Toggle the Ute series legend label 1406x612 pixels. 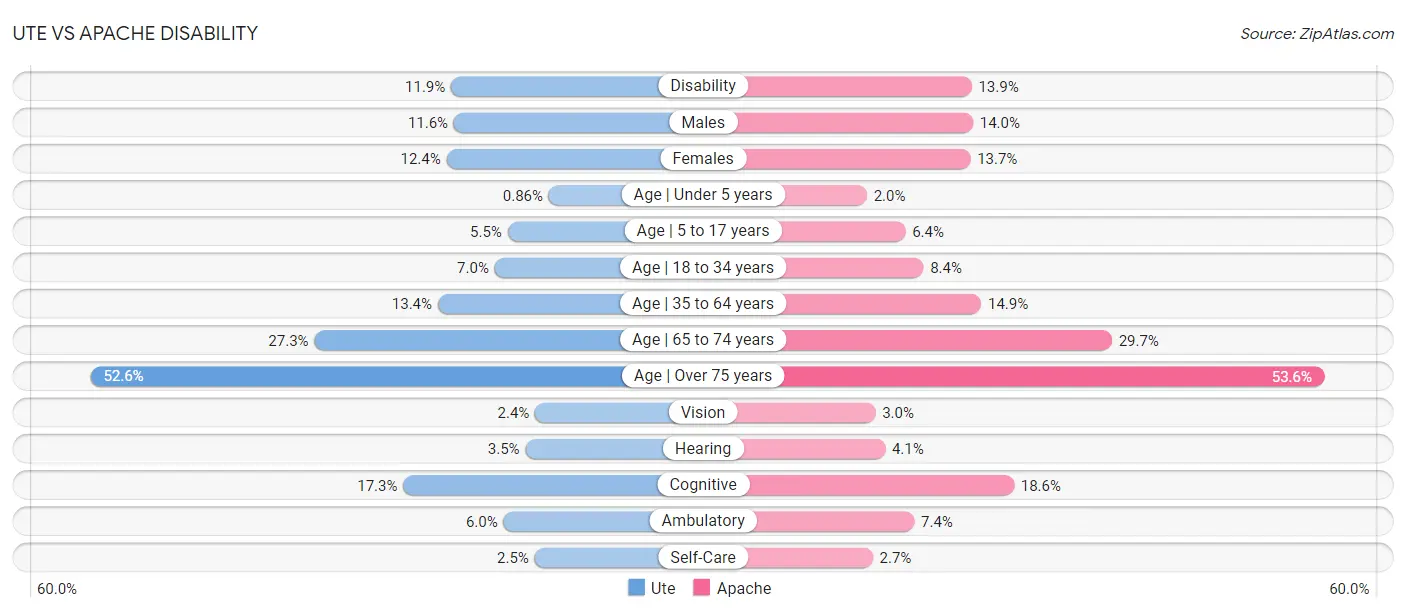[663, 588]
